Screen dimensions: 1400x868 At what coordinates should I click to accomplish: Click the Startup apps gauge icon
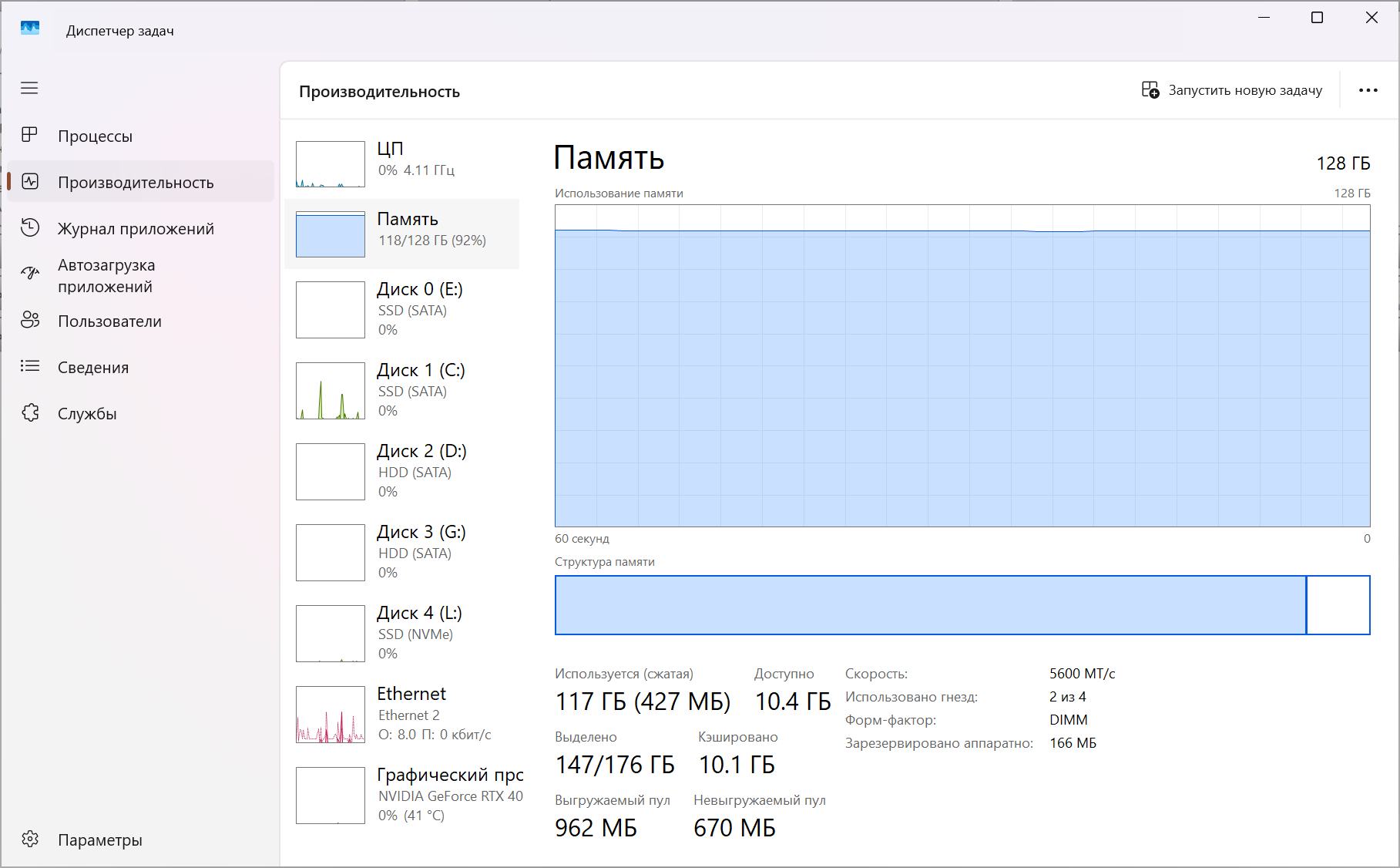click(x=29, y=274)
